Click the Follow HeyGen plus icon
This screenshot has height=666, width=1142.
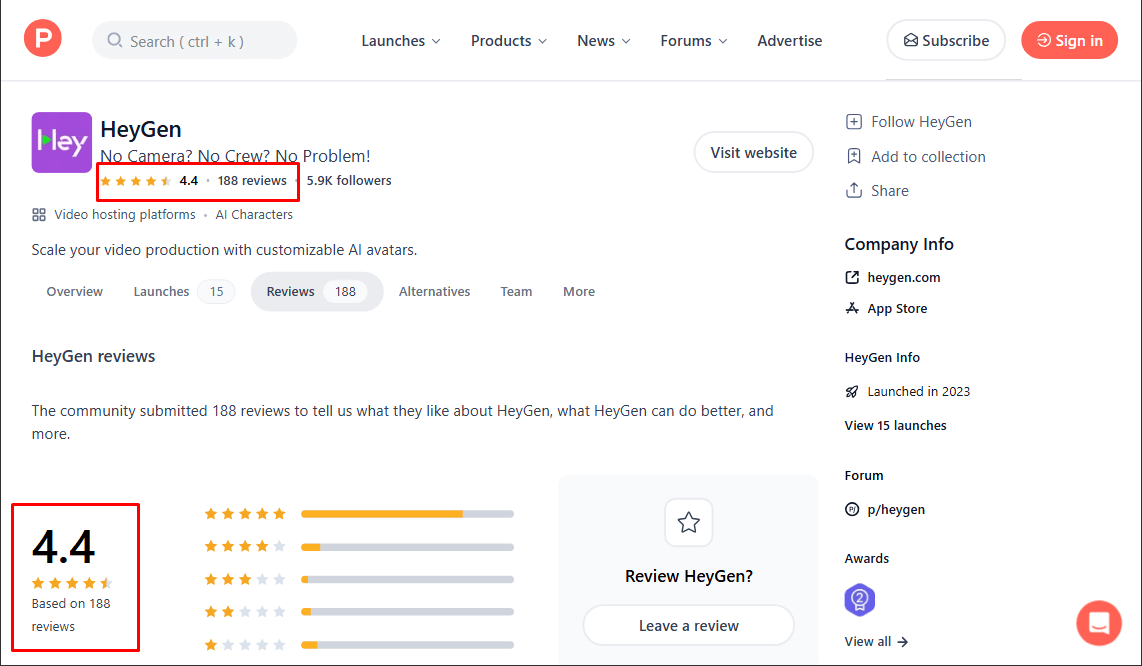(x=854, y=122)
